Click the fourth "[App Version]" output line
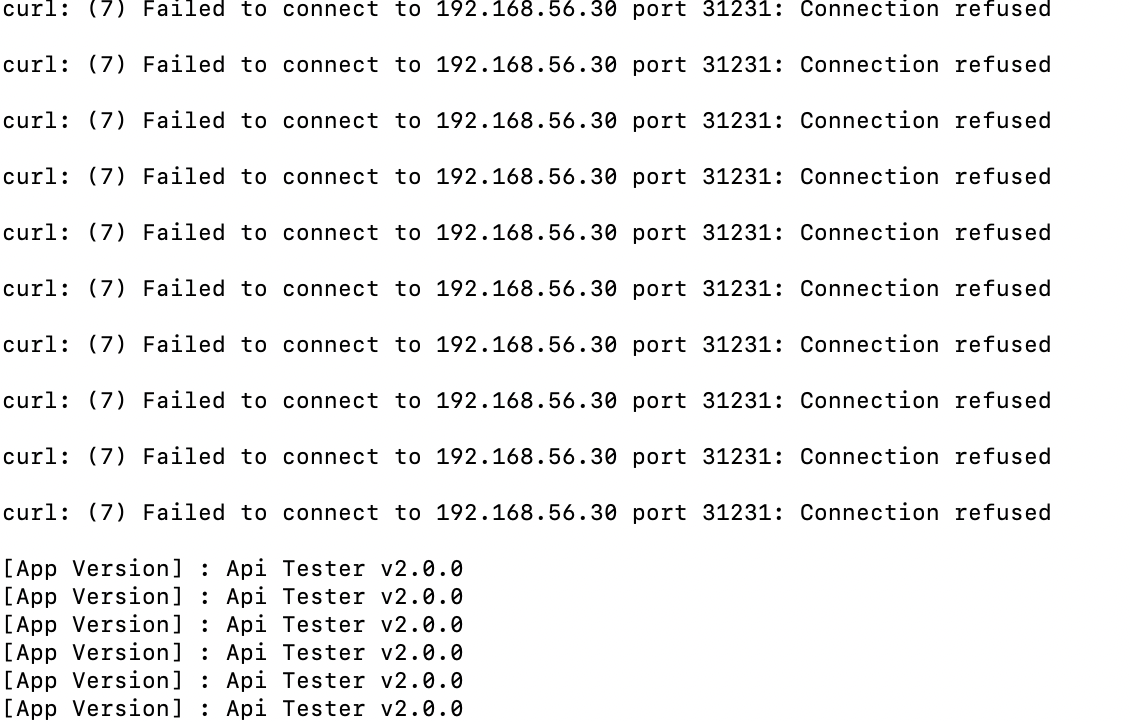1130x722 pixels. coord(233,653)
